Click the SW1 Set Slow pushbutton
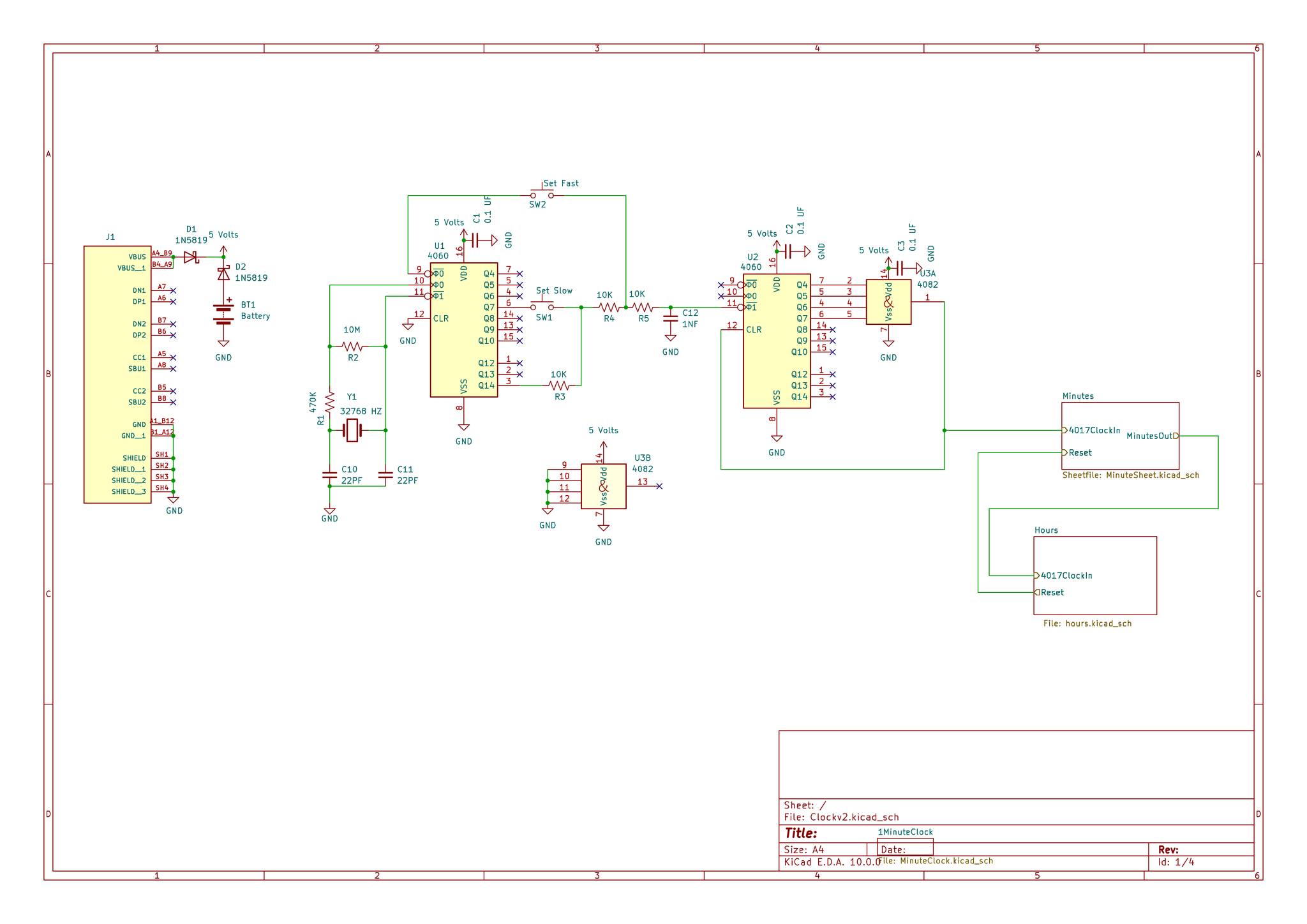The height and width of the screenshot is (924, 1307). (x=542, y=306)
